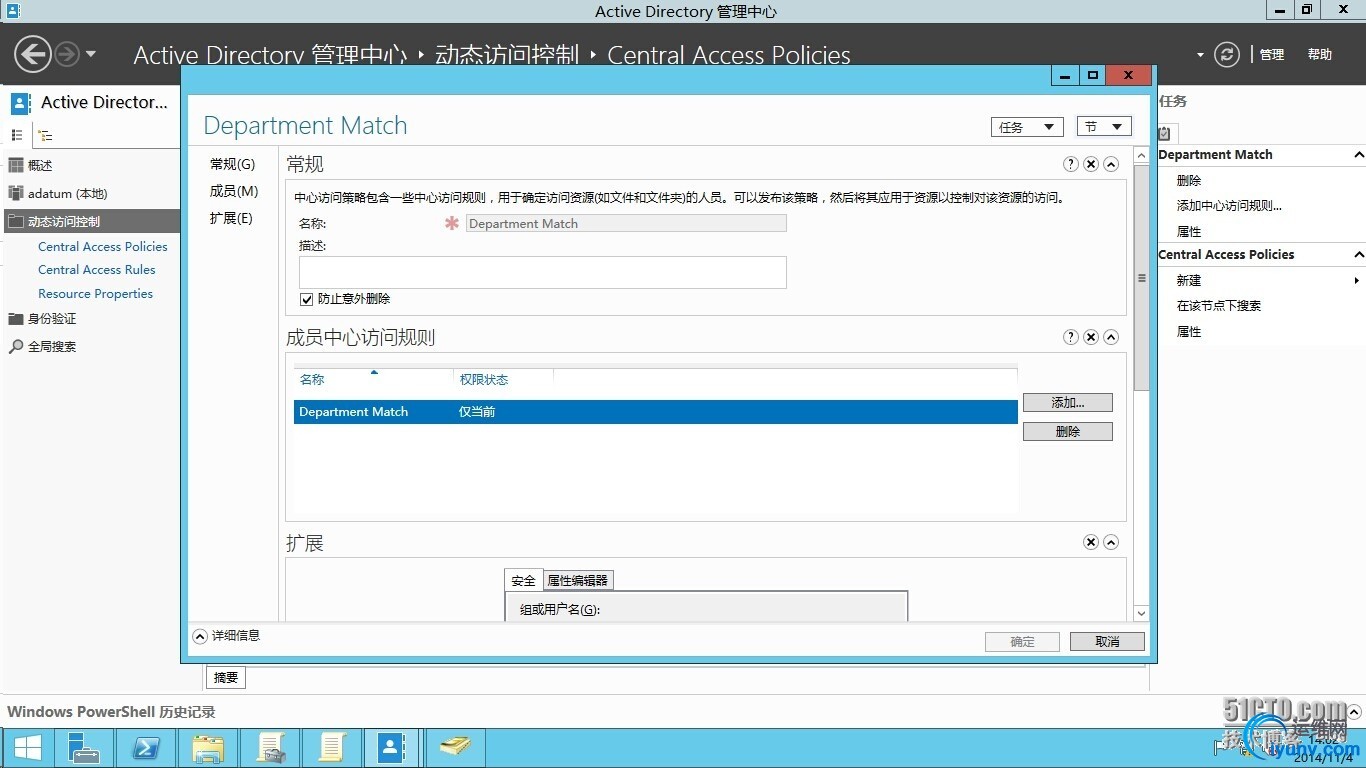Collapse the 成员中心访问规则 section

tap(1111, 337)
